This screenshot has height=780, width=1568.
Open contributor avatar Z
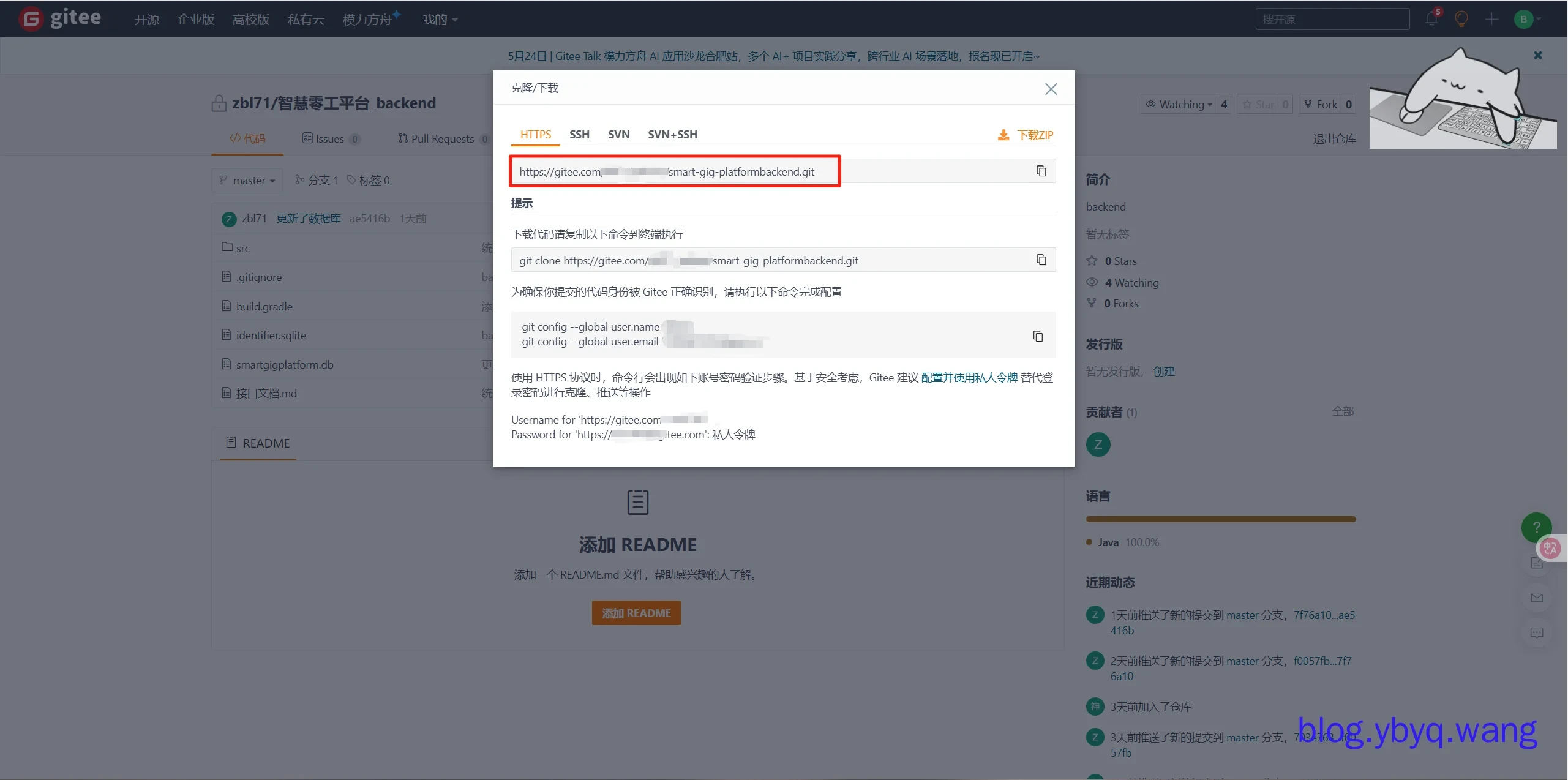click(1098, 444)
